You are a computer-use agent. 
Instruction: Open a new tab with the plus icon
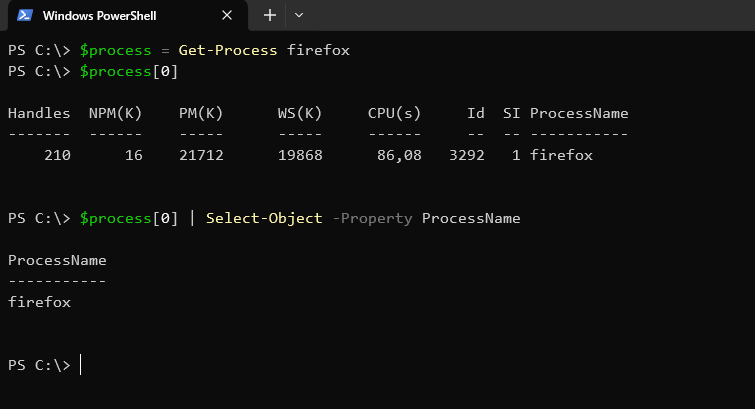[269, 16]
